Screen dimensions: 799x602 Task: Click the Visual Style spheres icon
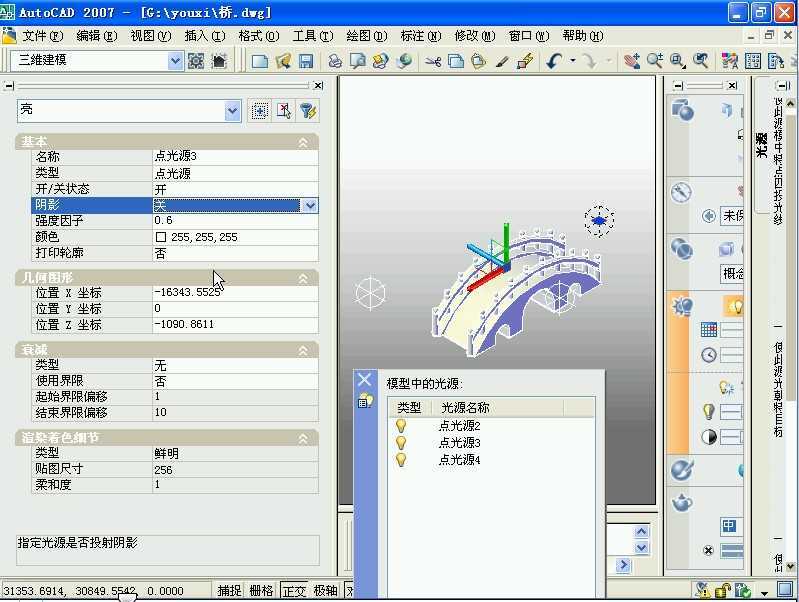coord(681,249)
